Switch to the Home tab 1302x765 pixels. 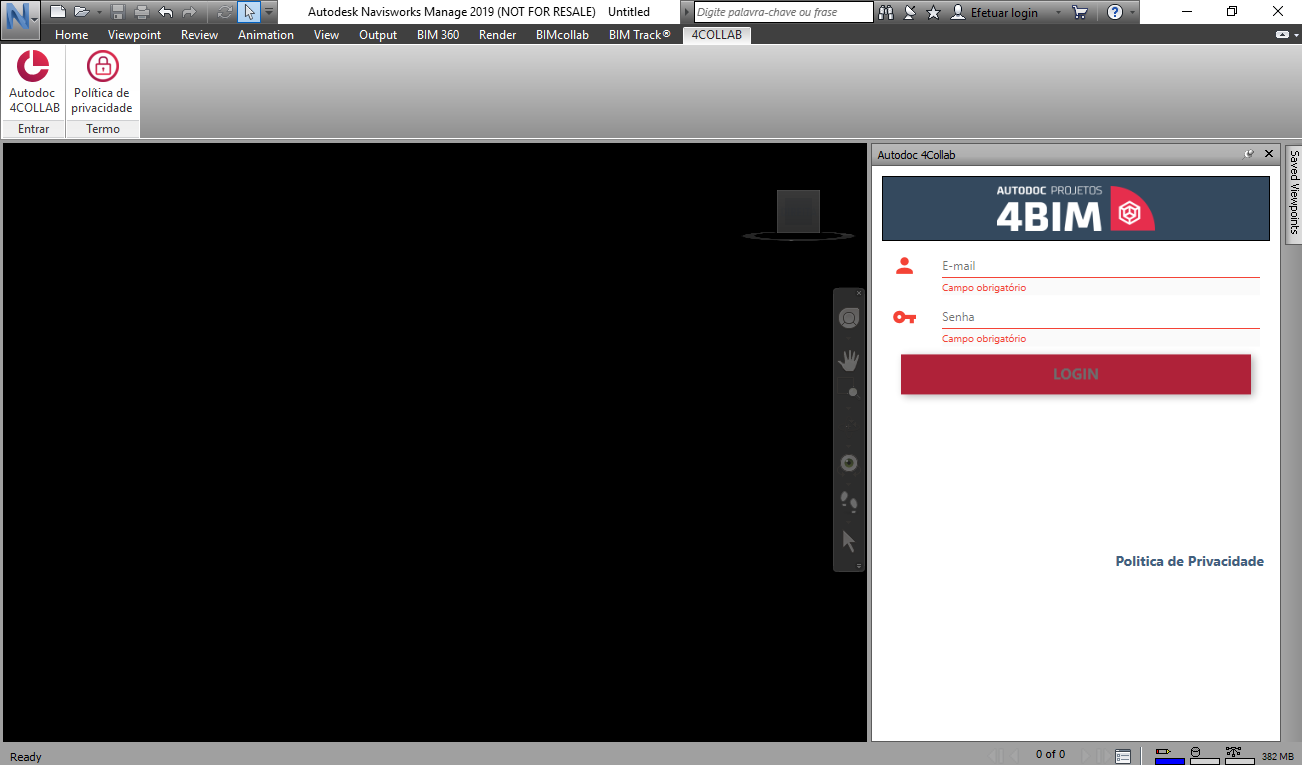point(72,35)
